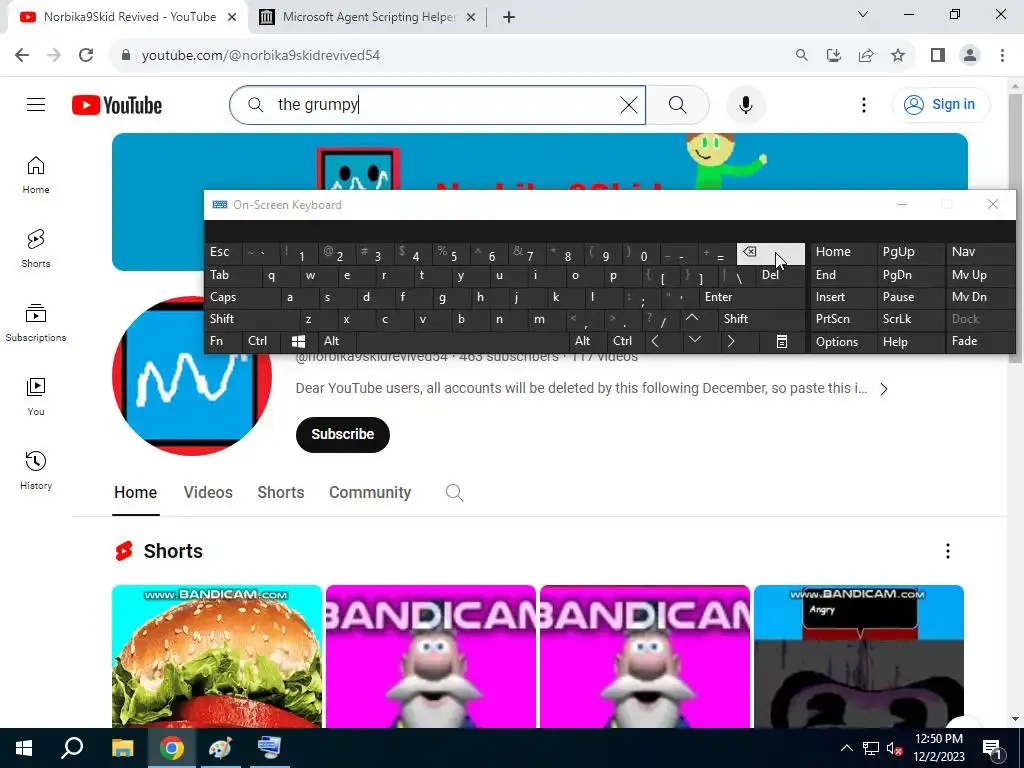Toggle ScrLk key on On-Screen Keyboard
The image size is (1024, 768).
click(910, 319)
